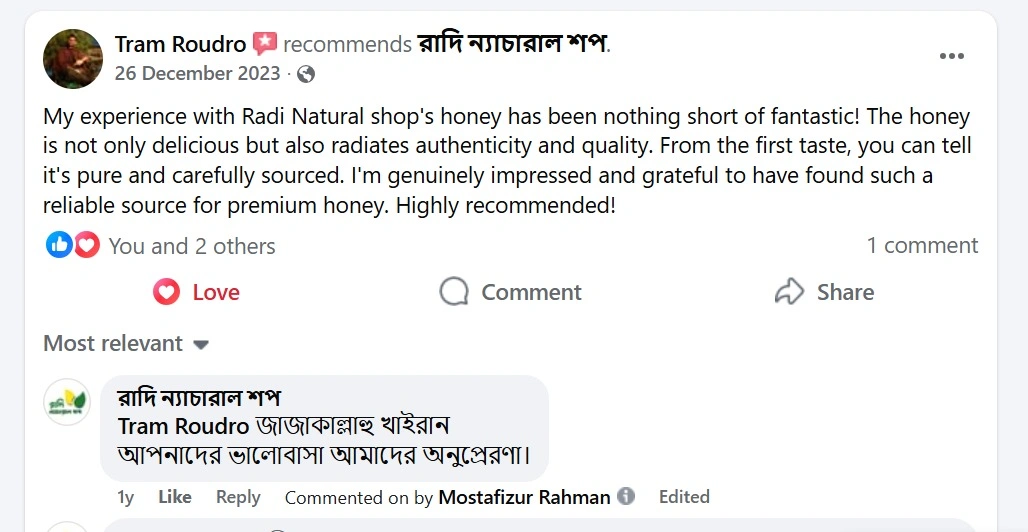Click the Share arrow icon

790,292
